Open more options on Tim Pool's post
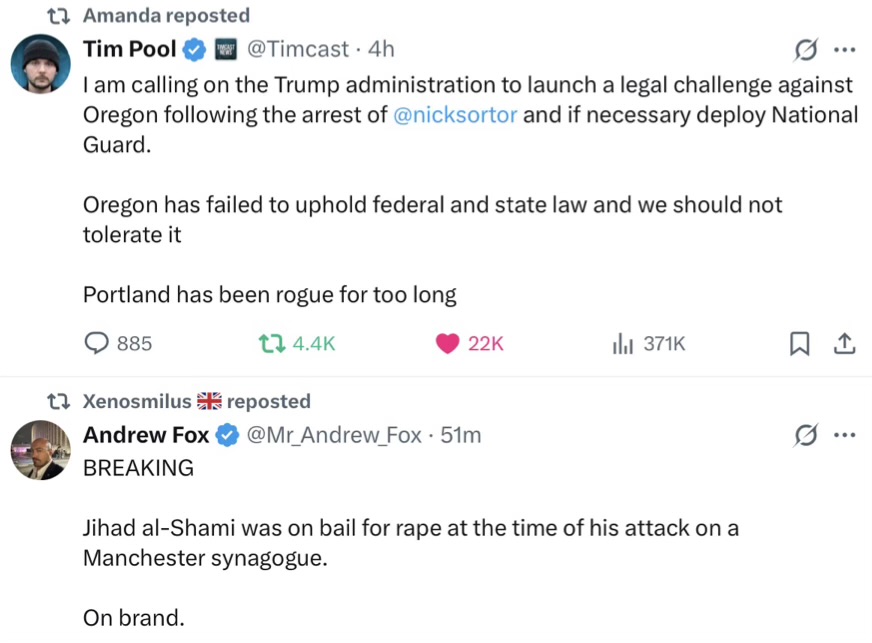 pyautogui.click(x=844, y=49)
